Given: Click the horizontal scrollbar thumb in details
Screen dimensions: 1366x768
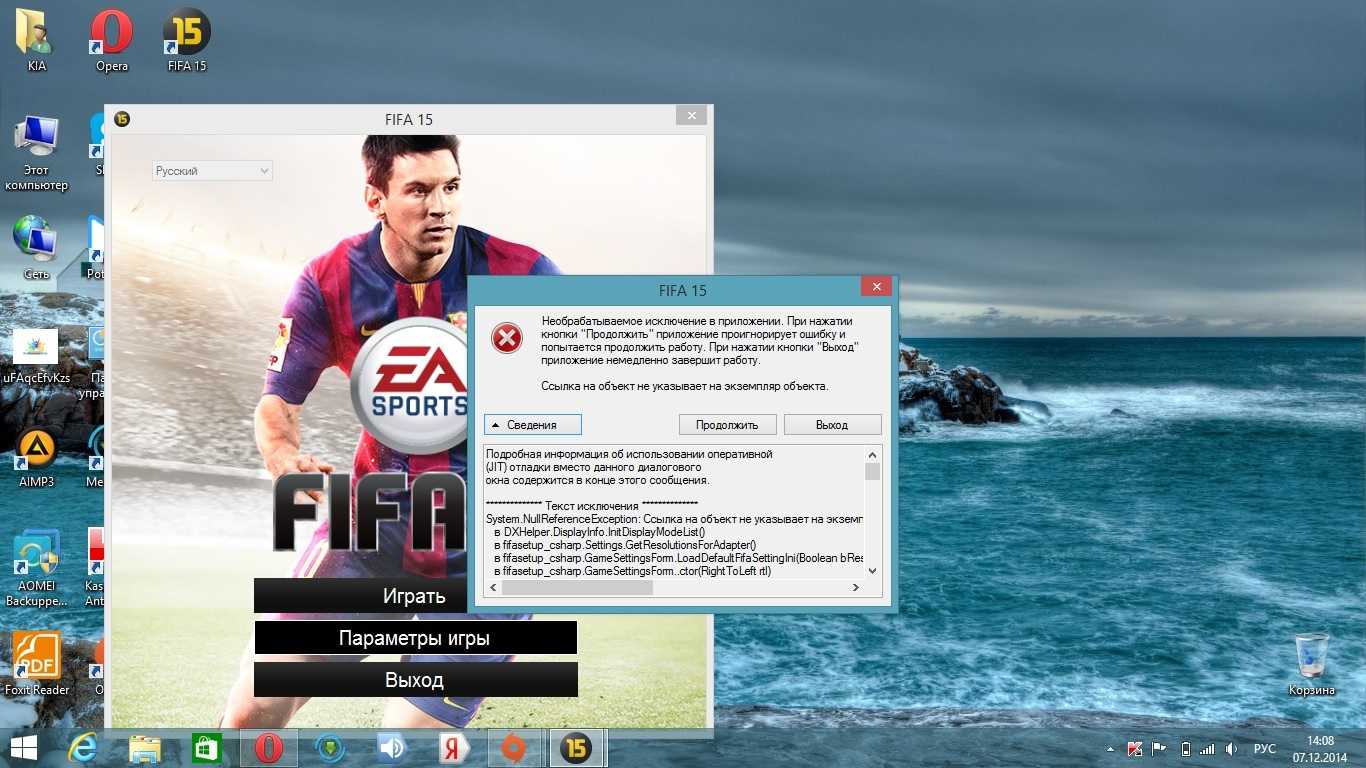Looking at the screenshot, I should click(577, 588).
